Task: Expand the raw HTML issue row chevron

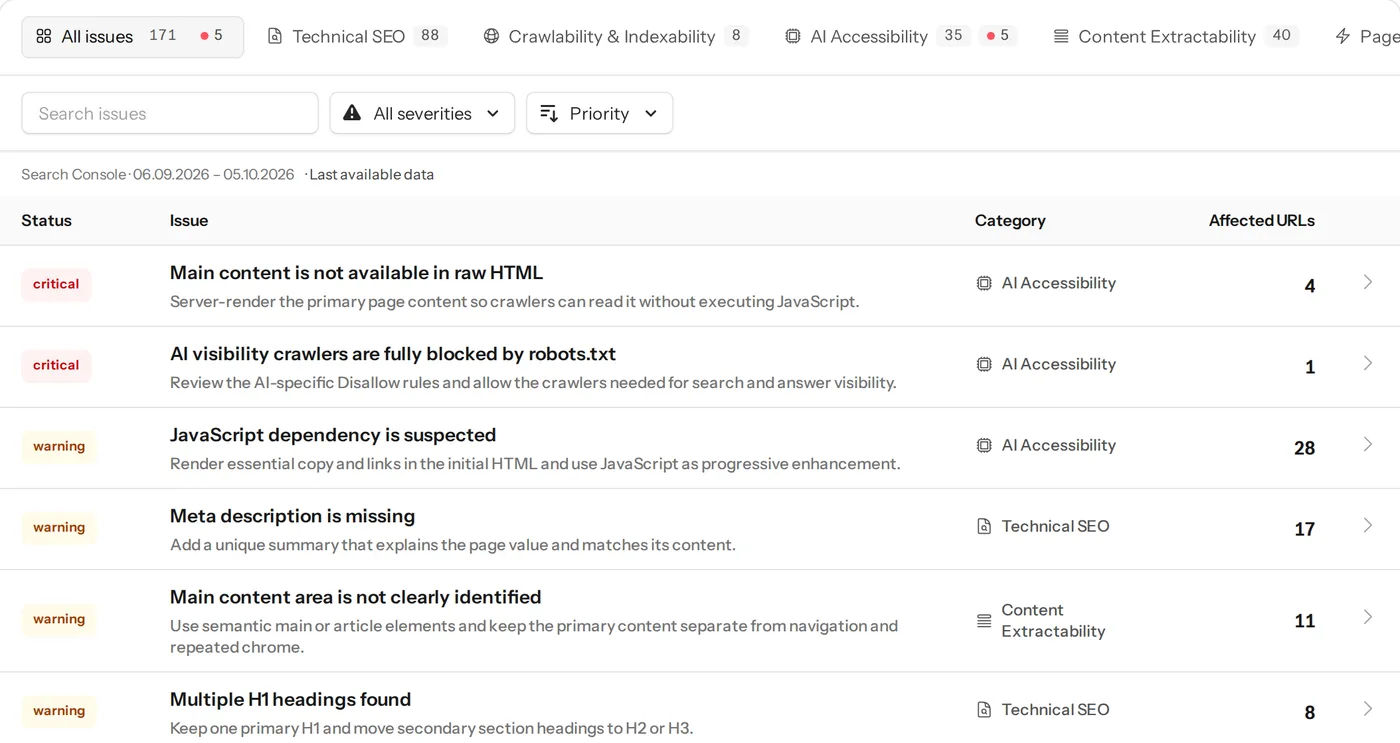Action: (1368, 282)
